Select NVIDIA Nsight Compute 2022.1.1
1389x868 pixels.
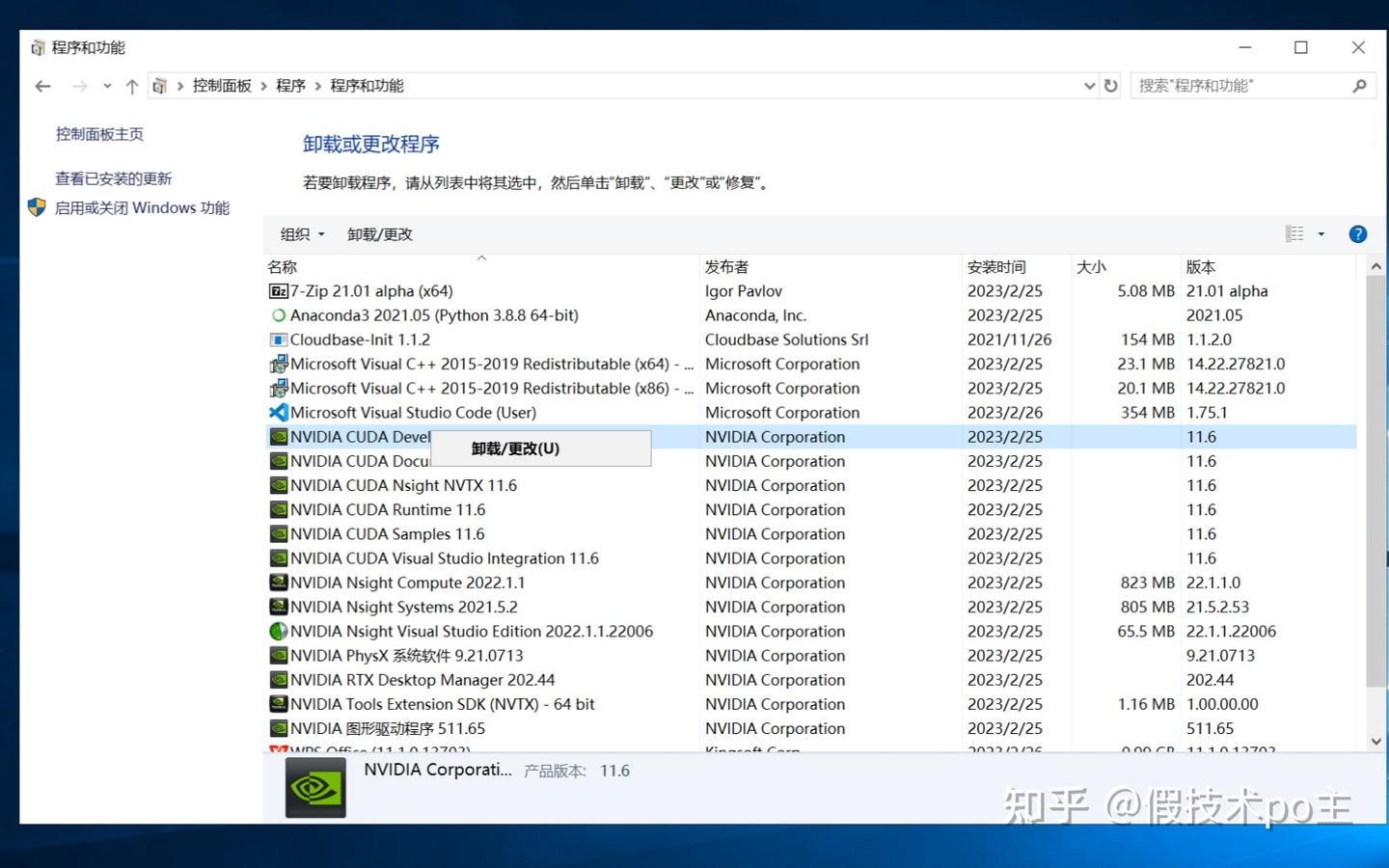[x=810, y=583]
